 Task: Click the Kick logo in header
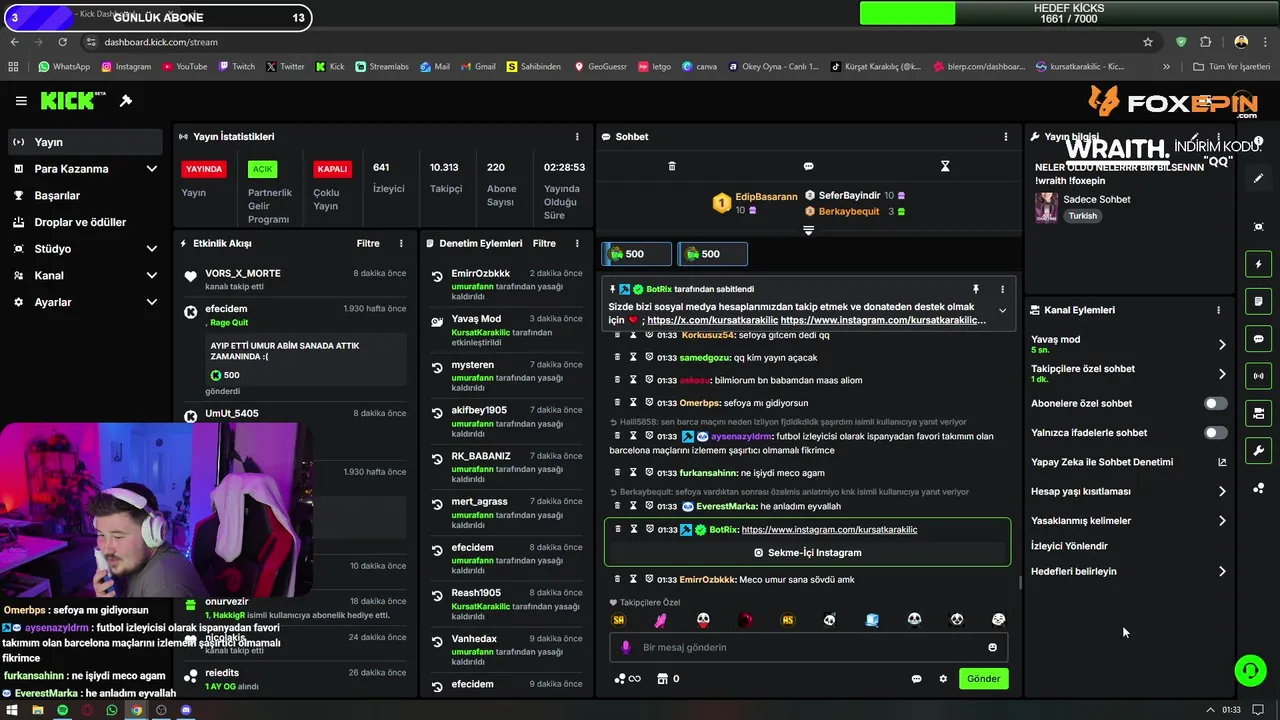[x=72, y=101]
